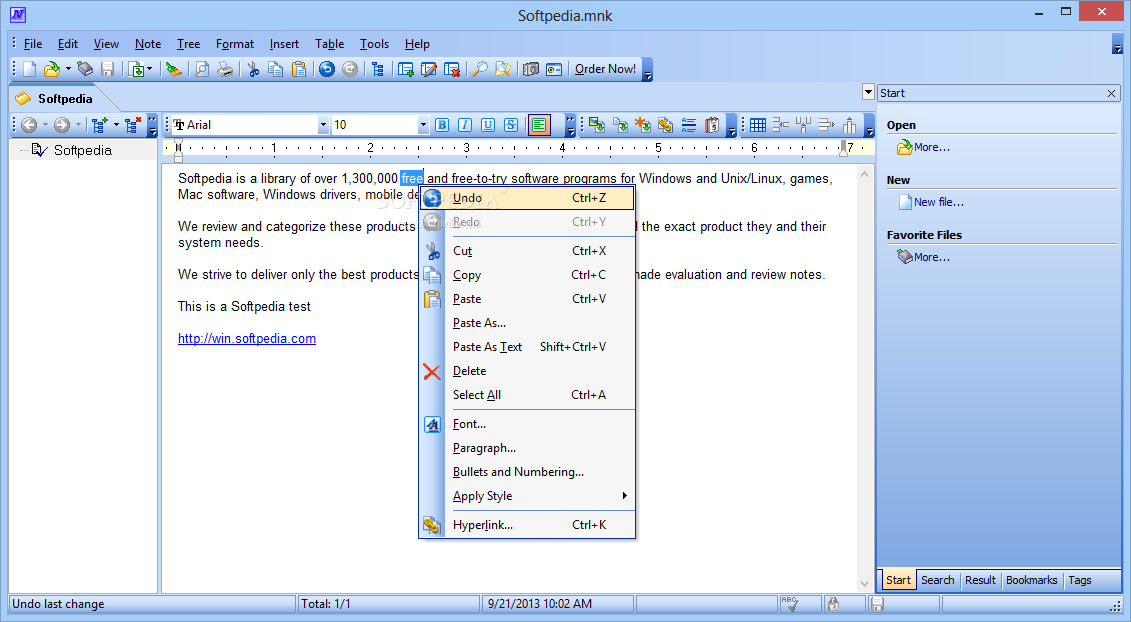The image size is (1131, 622).
Task: Choose Hyperlink... from context menu
Action: [527, 525]
